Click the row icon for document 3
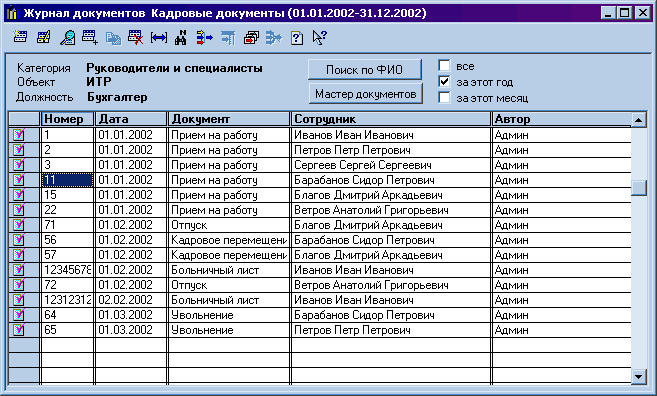 coord(19,165)
